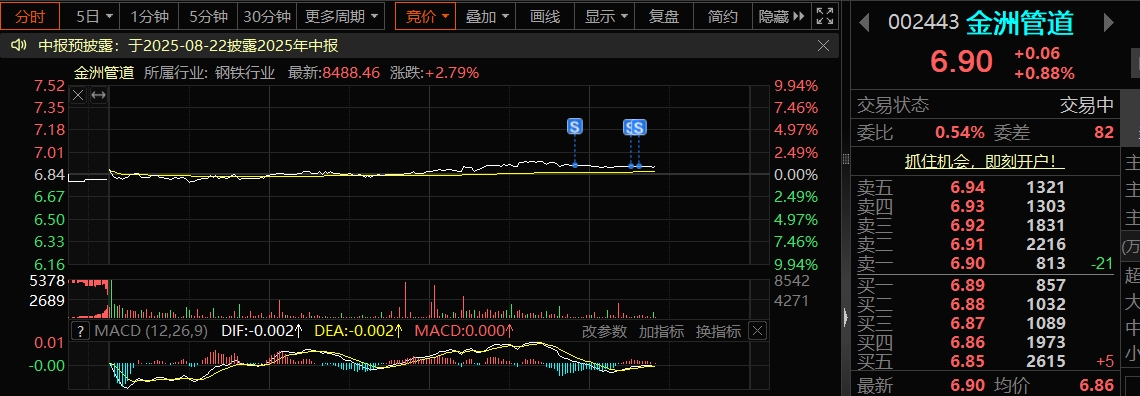This screenshot has width=1140, height=396.
Task: Select the 1分钟 period tab
Action: click(x=148, y=16)
